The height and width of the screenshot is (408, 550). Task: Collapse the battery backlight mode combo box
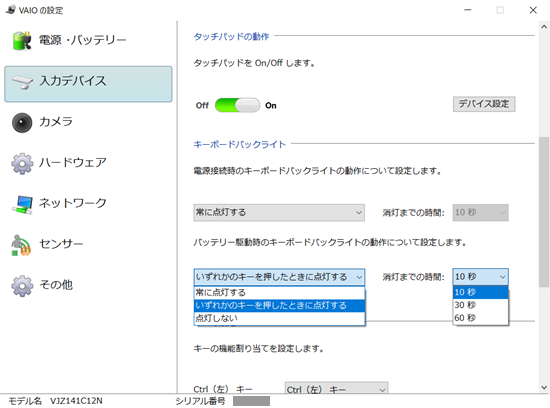click(279, 277)
